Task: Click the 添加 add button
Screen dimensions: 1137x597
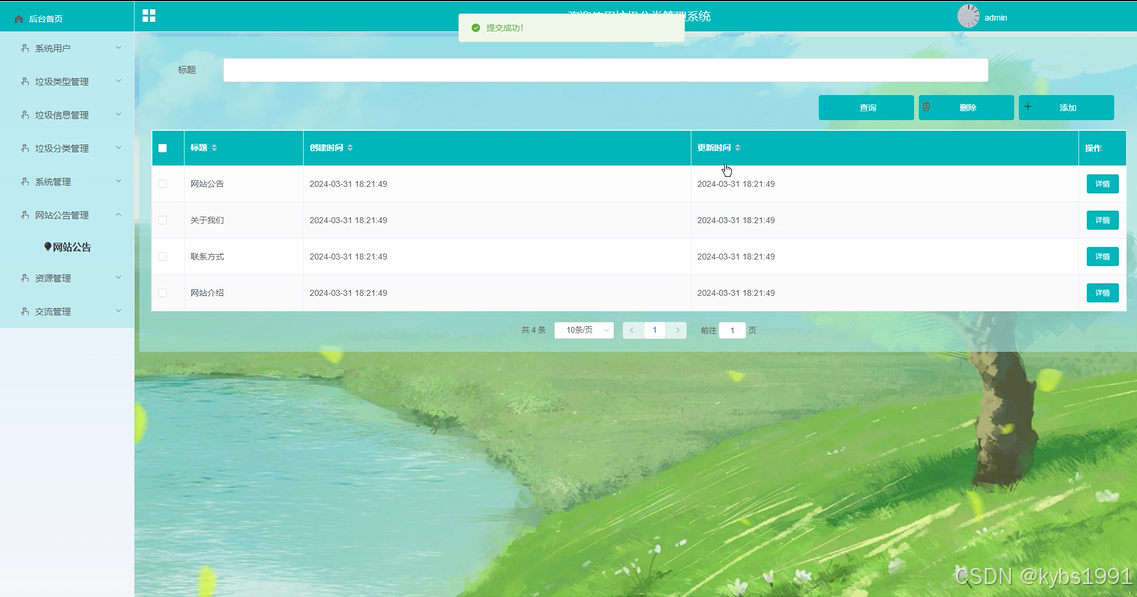Action: pos(1066,107)
